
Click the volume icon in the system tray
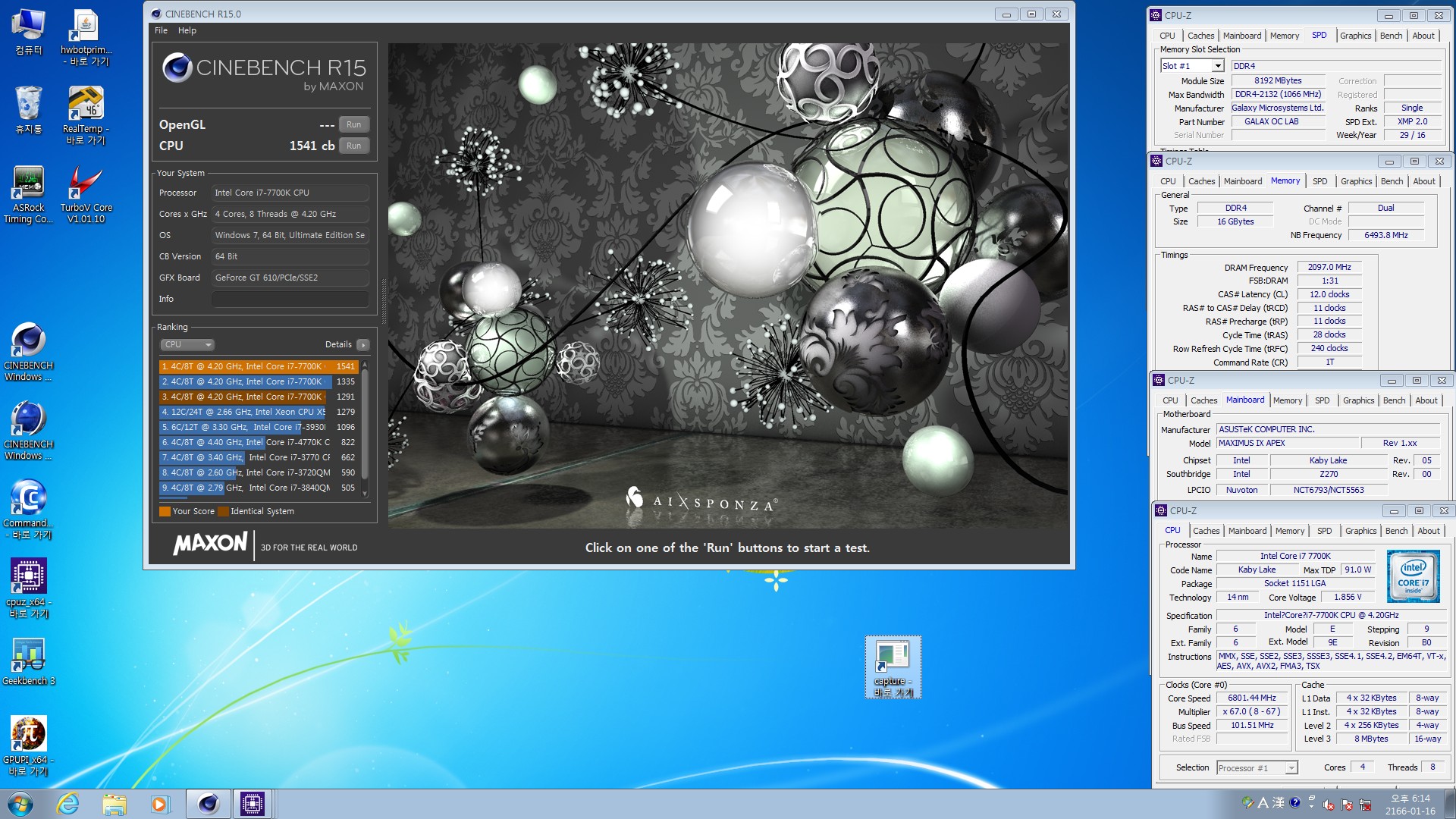pos(1329,805)
